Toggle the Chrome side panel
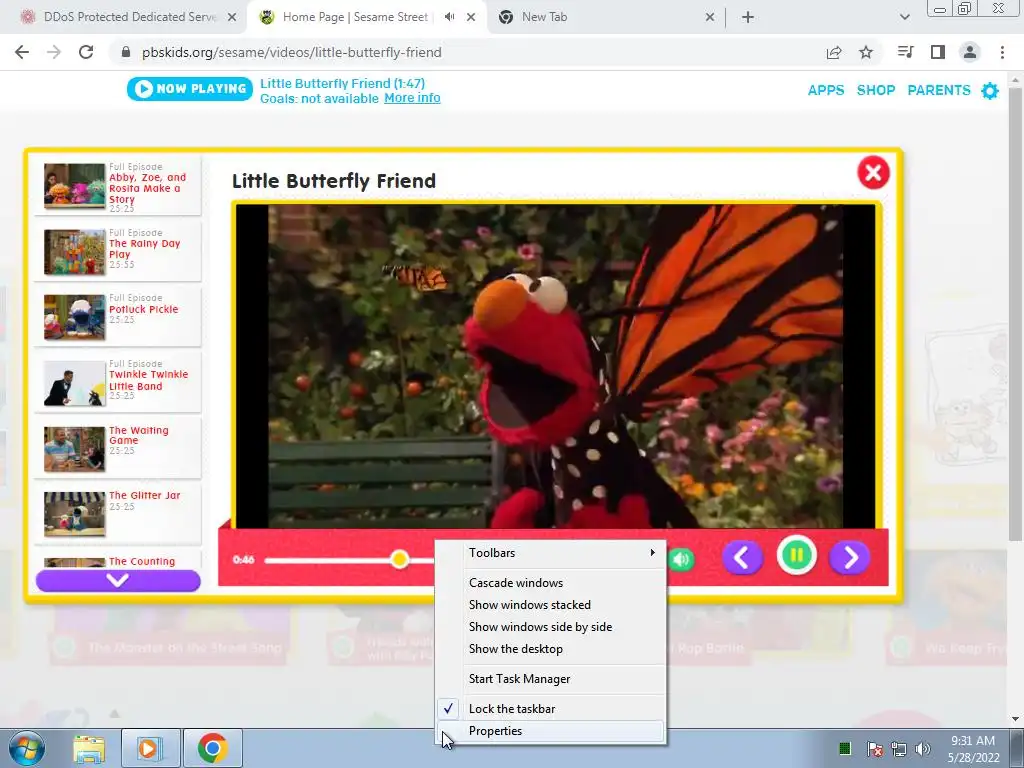Viewport: 1024px width, 768px height. [938, 52]
